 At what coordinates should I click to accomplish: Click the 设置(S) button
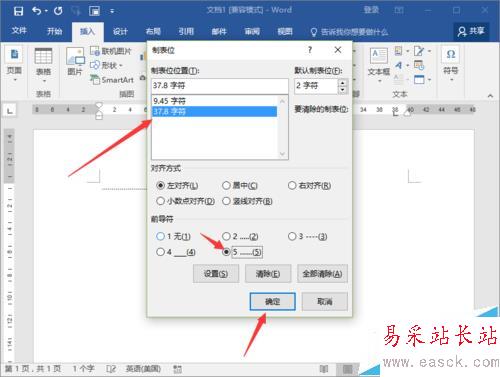(216, 274)
